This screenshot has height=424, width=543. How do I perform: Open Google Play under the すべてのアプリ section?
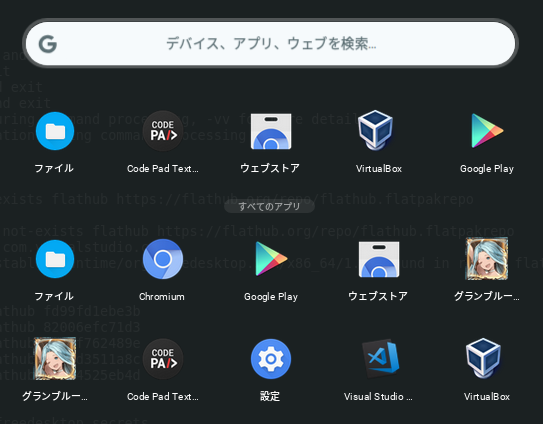[x=271, y=259]
